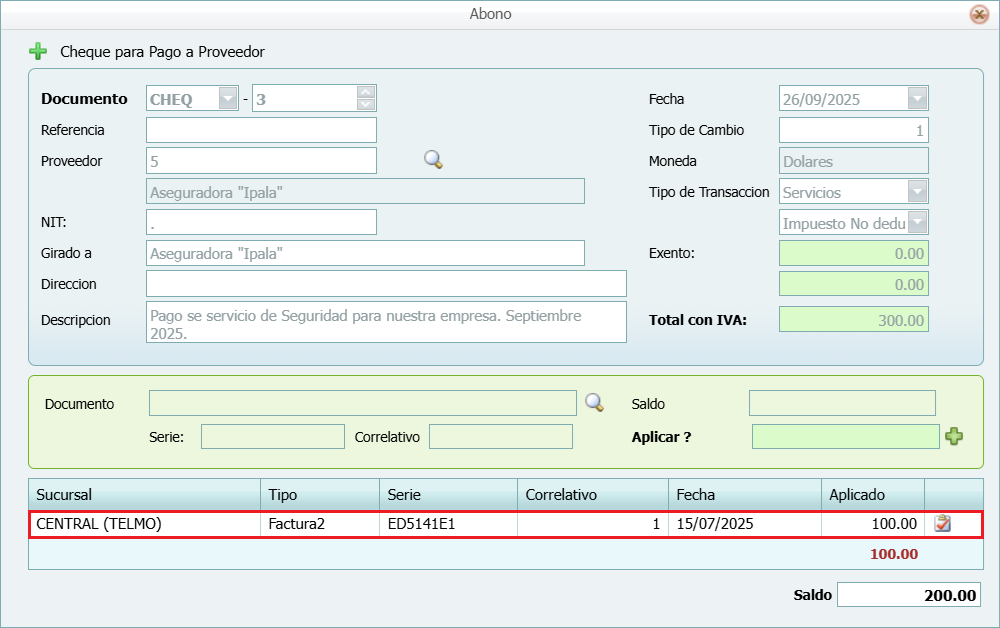Screen dimensions: 1000x628
Task: Expand the Fecha date picker dropdown
Action: (x=917, y=99)
